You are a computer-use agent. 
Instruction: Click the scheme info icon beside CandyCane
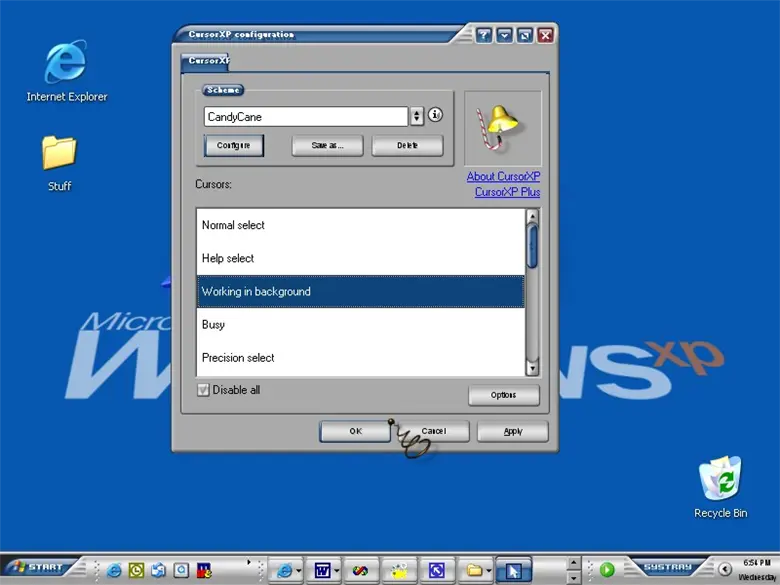(435, 115)
